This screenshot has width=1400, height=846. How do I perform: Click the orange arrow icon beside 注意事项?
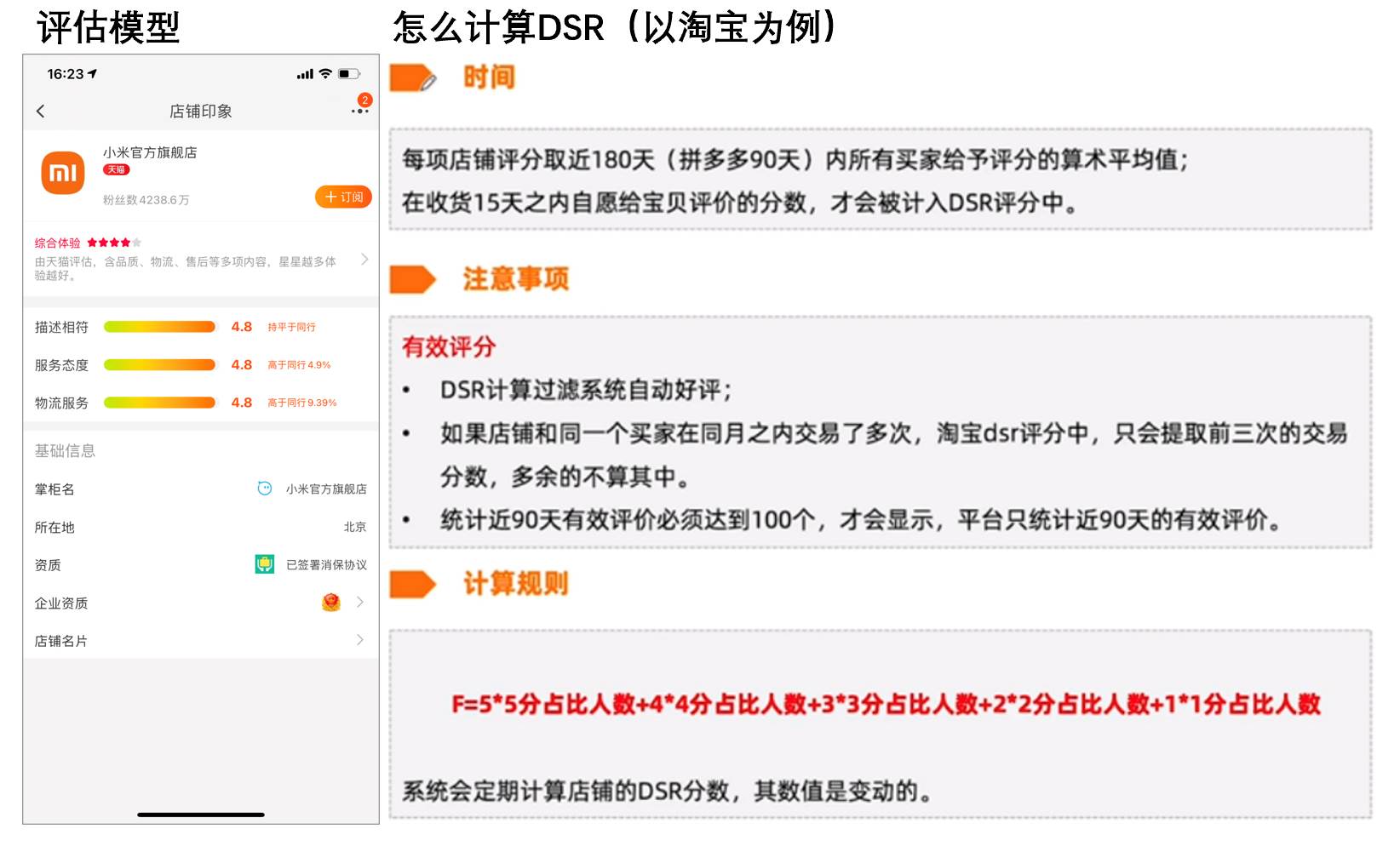pyautogui.click(x=413, y=279)
